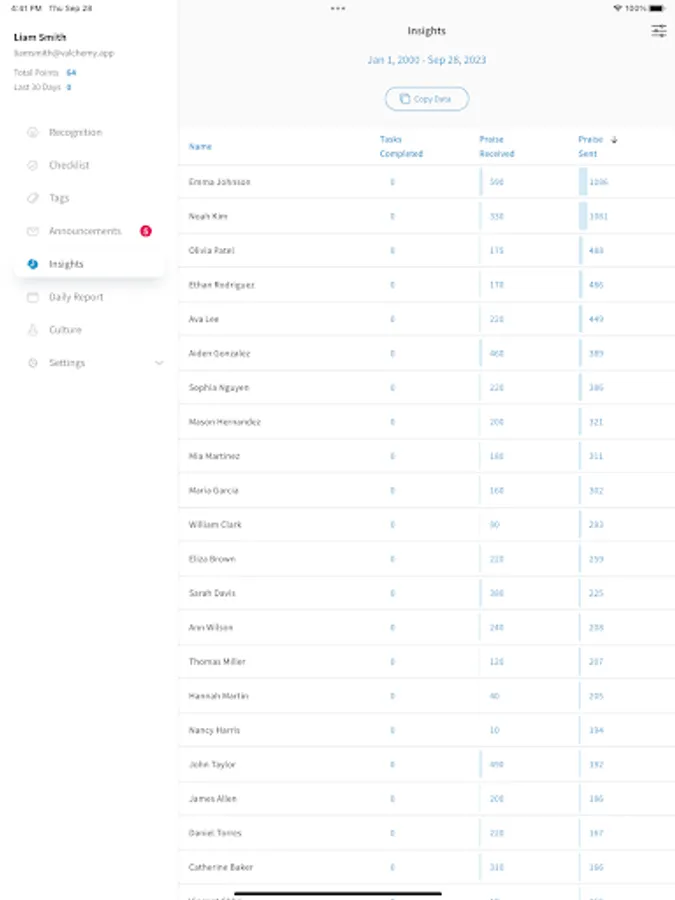Open the Insights menu item

pos(66,264)
